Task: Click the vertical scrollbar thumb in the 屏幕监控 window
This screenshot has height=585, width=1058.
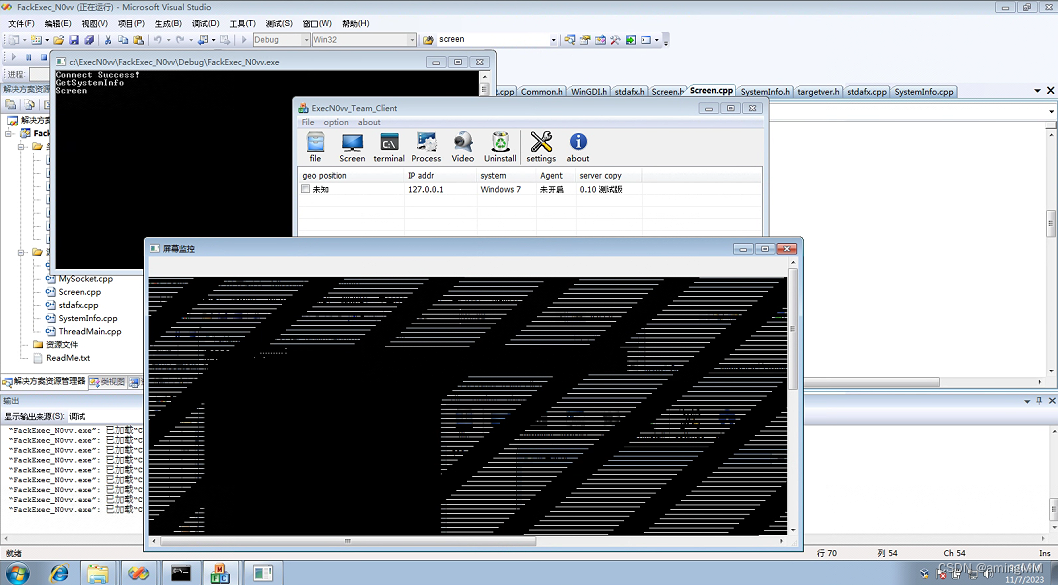Action: coord(793,329)
